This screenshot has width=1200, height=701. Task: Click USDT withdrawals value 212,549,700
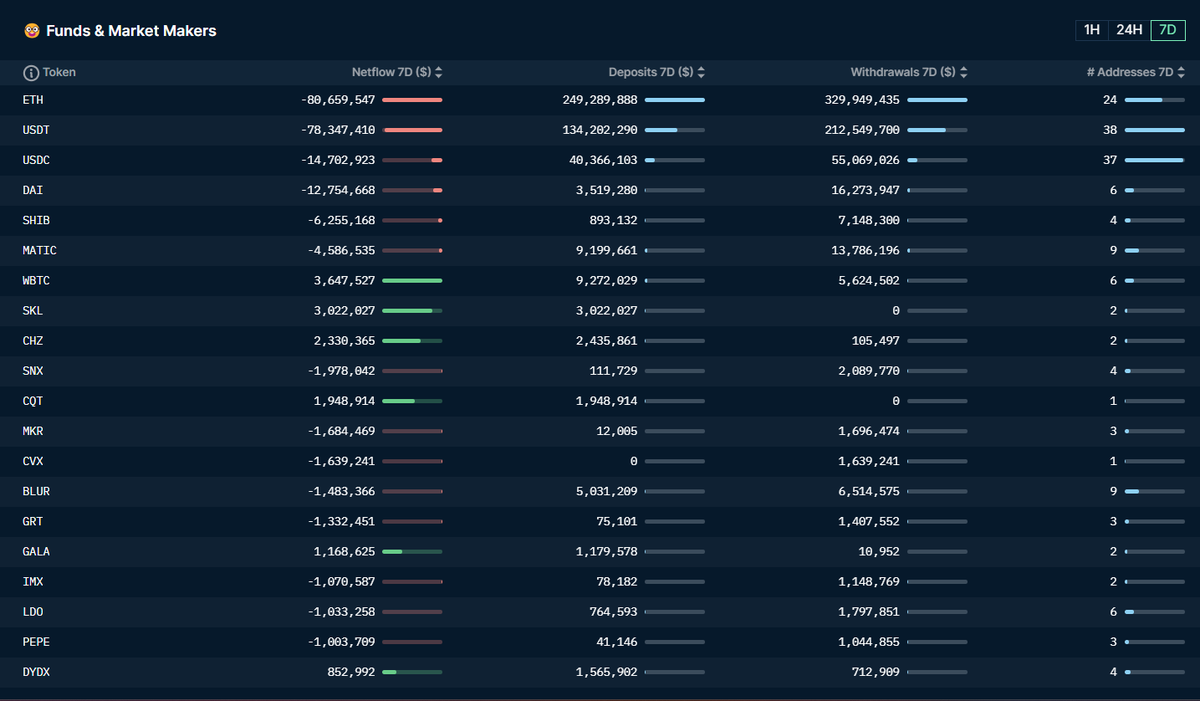[862, 130]
